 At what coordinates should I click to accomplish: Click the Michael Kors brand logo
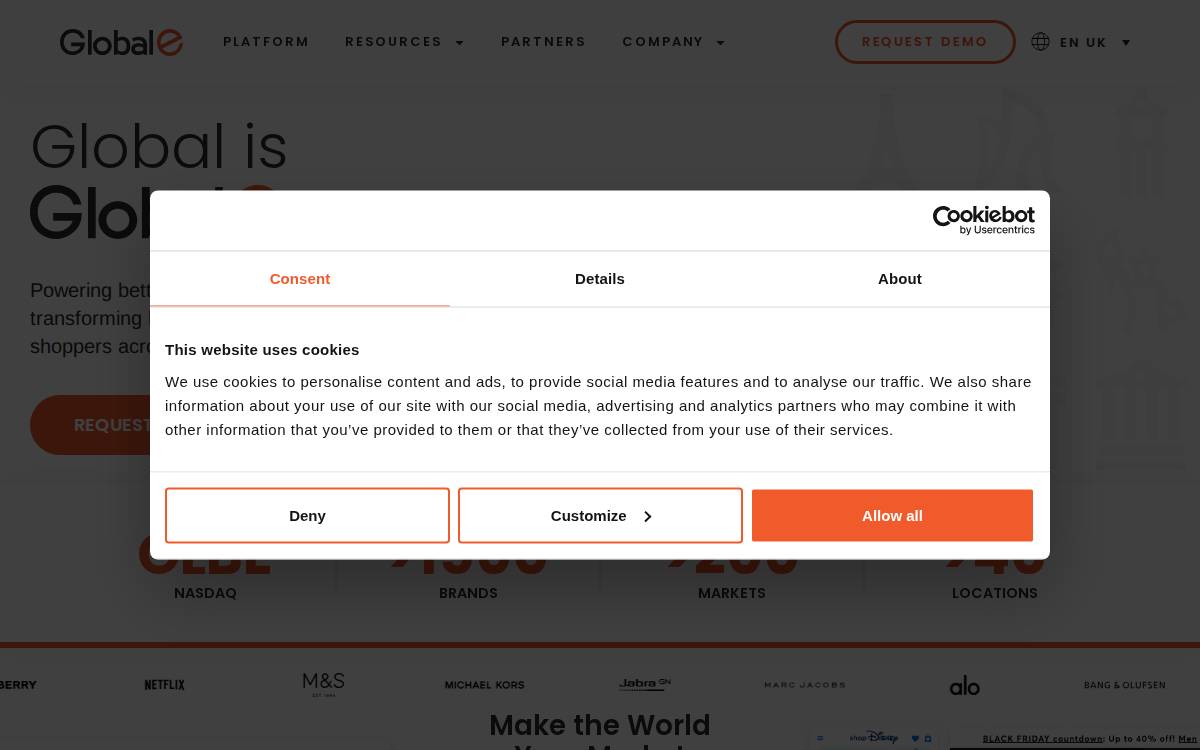(x=485, y=685)
